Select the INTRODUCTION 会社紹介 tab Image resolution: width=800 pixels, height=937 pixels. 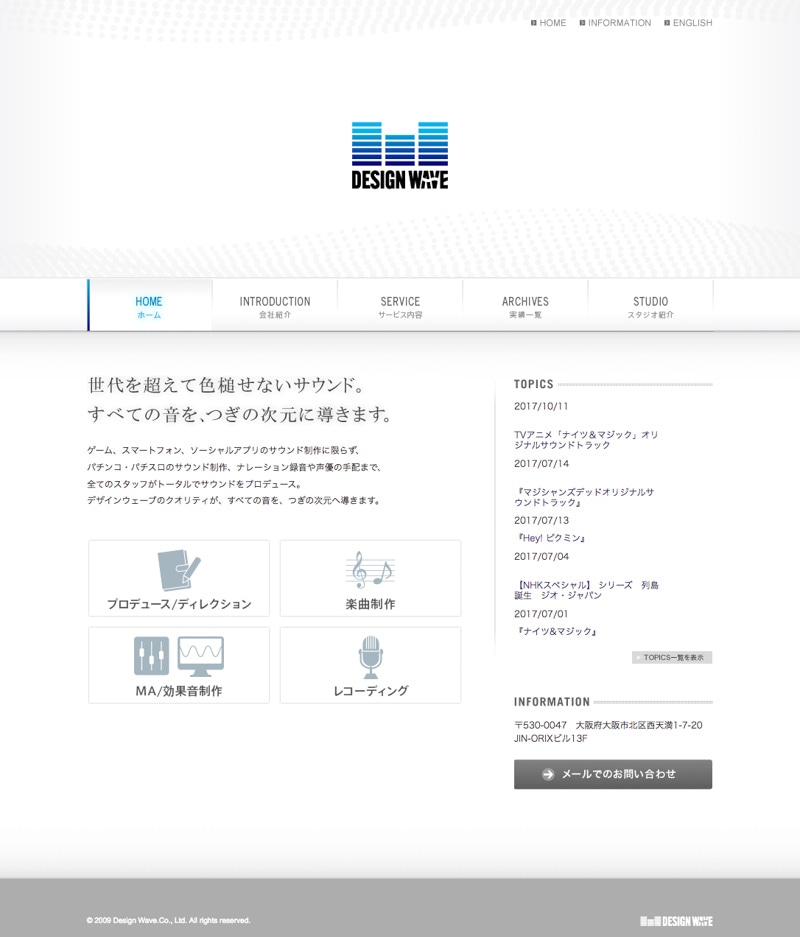(275, 305)
